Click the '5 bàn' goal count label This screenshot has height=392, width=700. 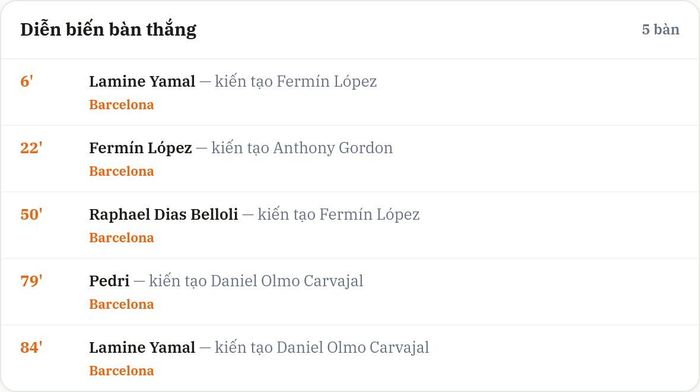click(660, 29)
